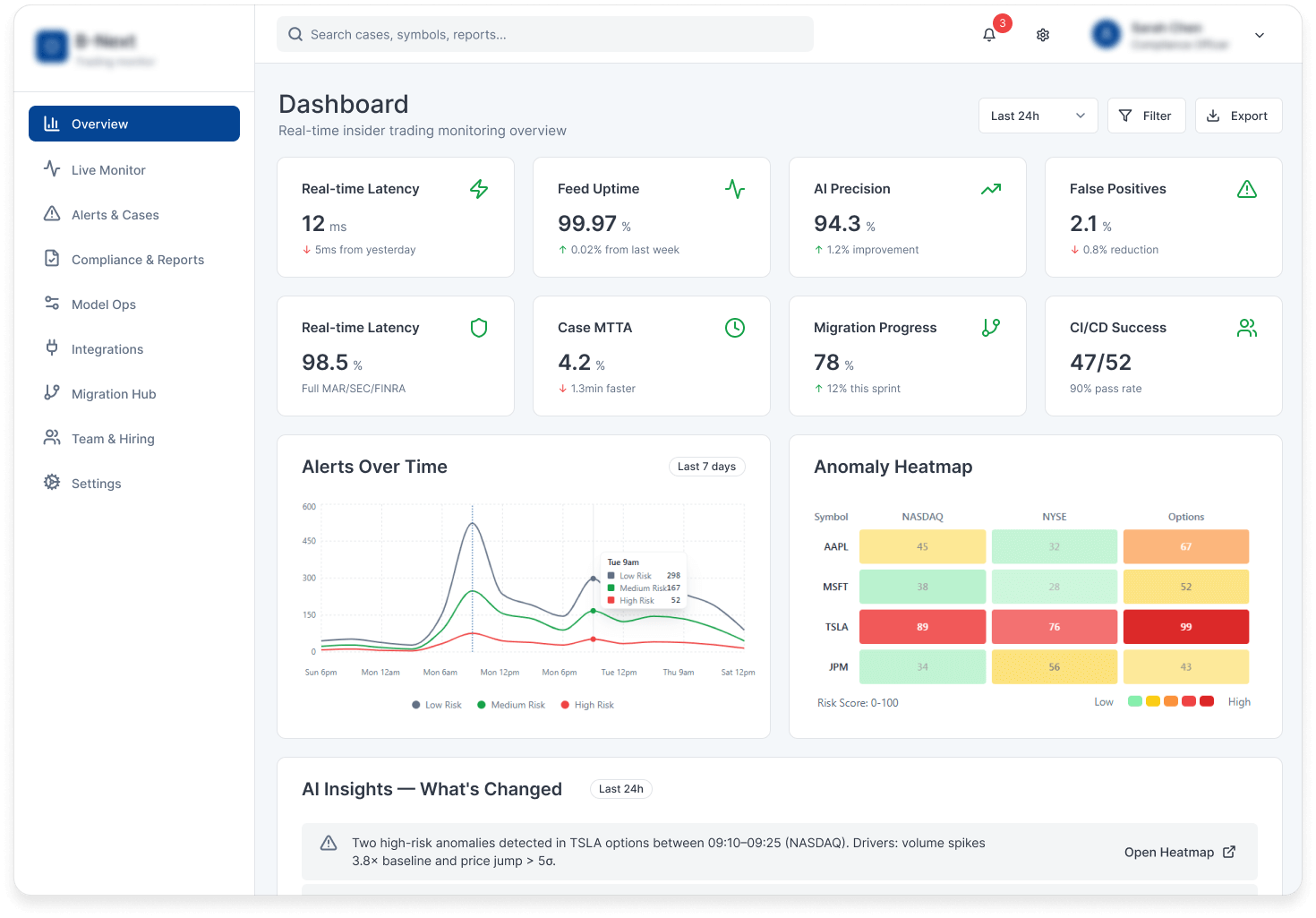Click the Last 24h chip in AI Insights
This screenshot has width=1316, height=918.
pos(621,789)
